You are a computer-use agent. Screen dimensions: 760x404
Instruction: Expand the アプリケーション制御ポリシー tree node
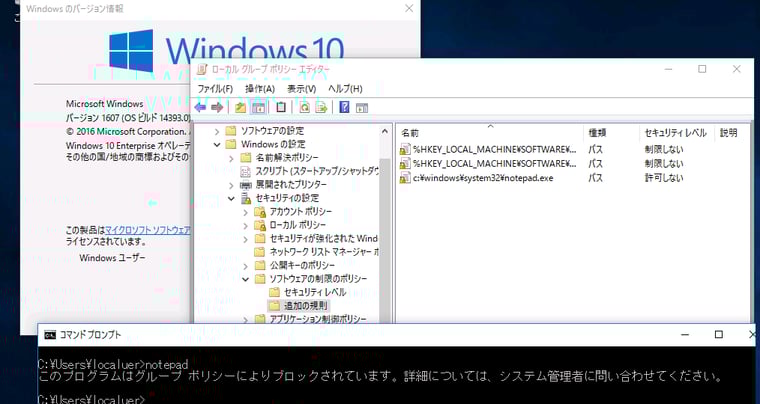pos(246,319)
